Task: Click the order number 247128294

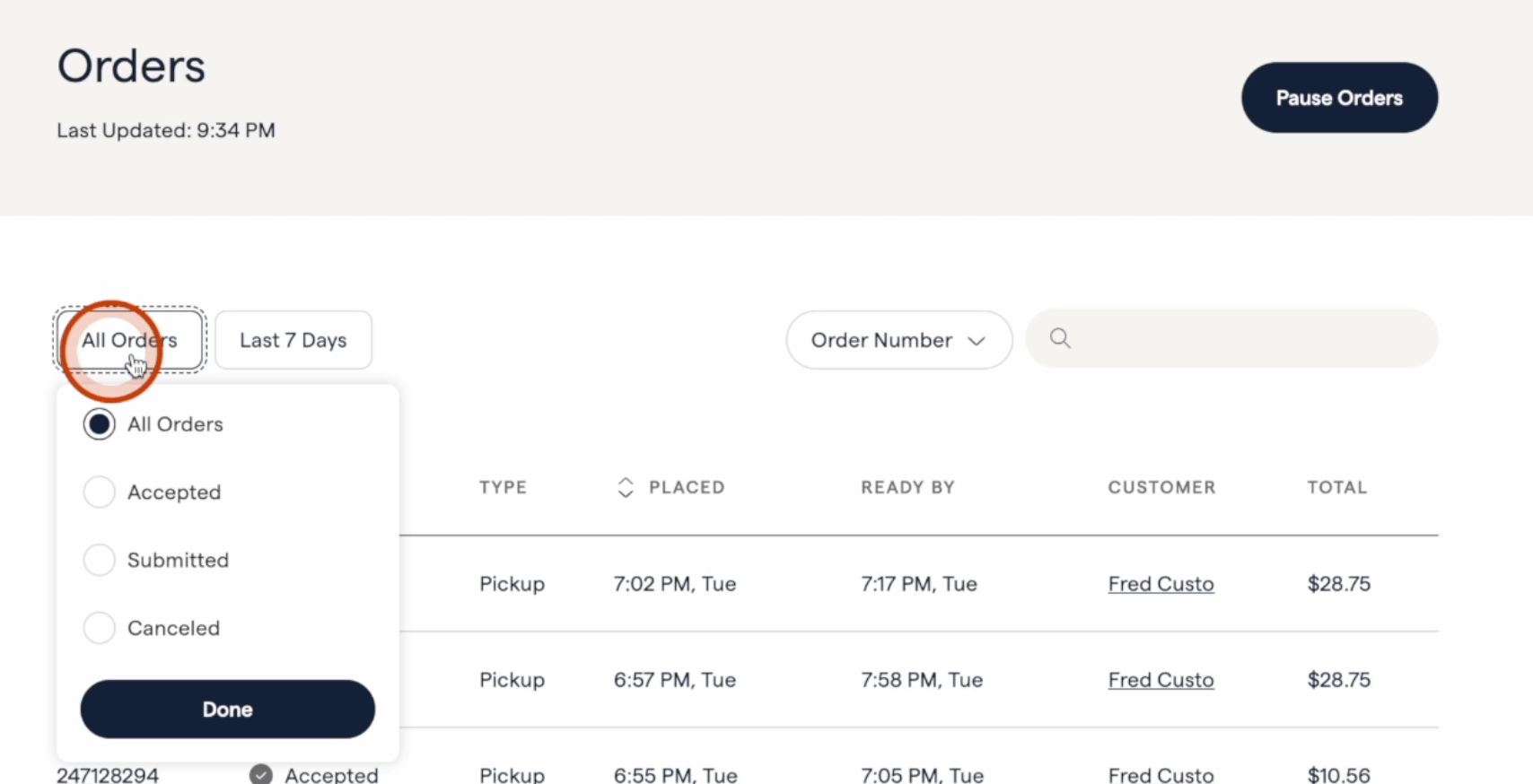Action: point(108,774)
